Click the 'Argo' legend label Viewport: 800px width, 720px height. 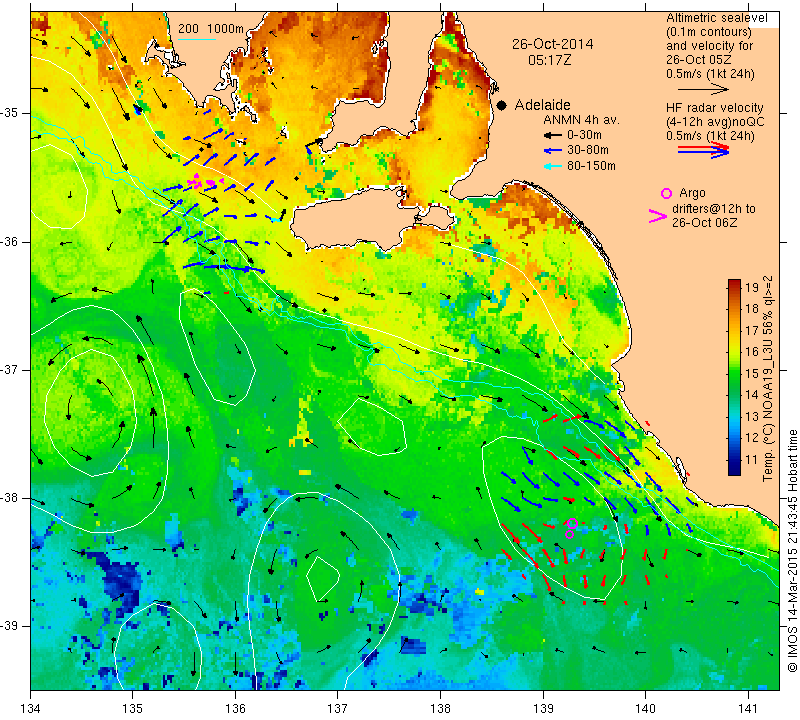click(x=692, y=193)
